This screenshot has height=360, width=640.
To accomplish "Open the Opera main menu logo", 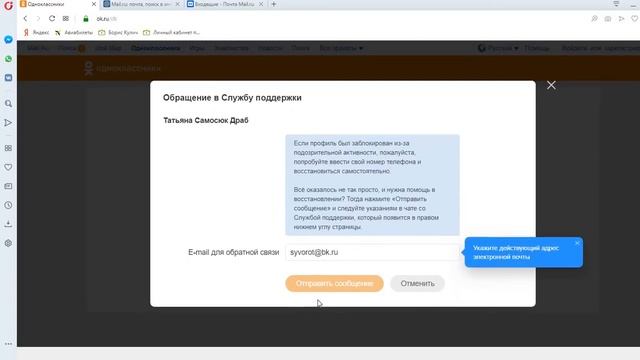I will 8,5.
